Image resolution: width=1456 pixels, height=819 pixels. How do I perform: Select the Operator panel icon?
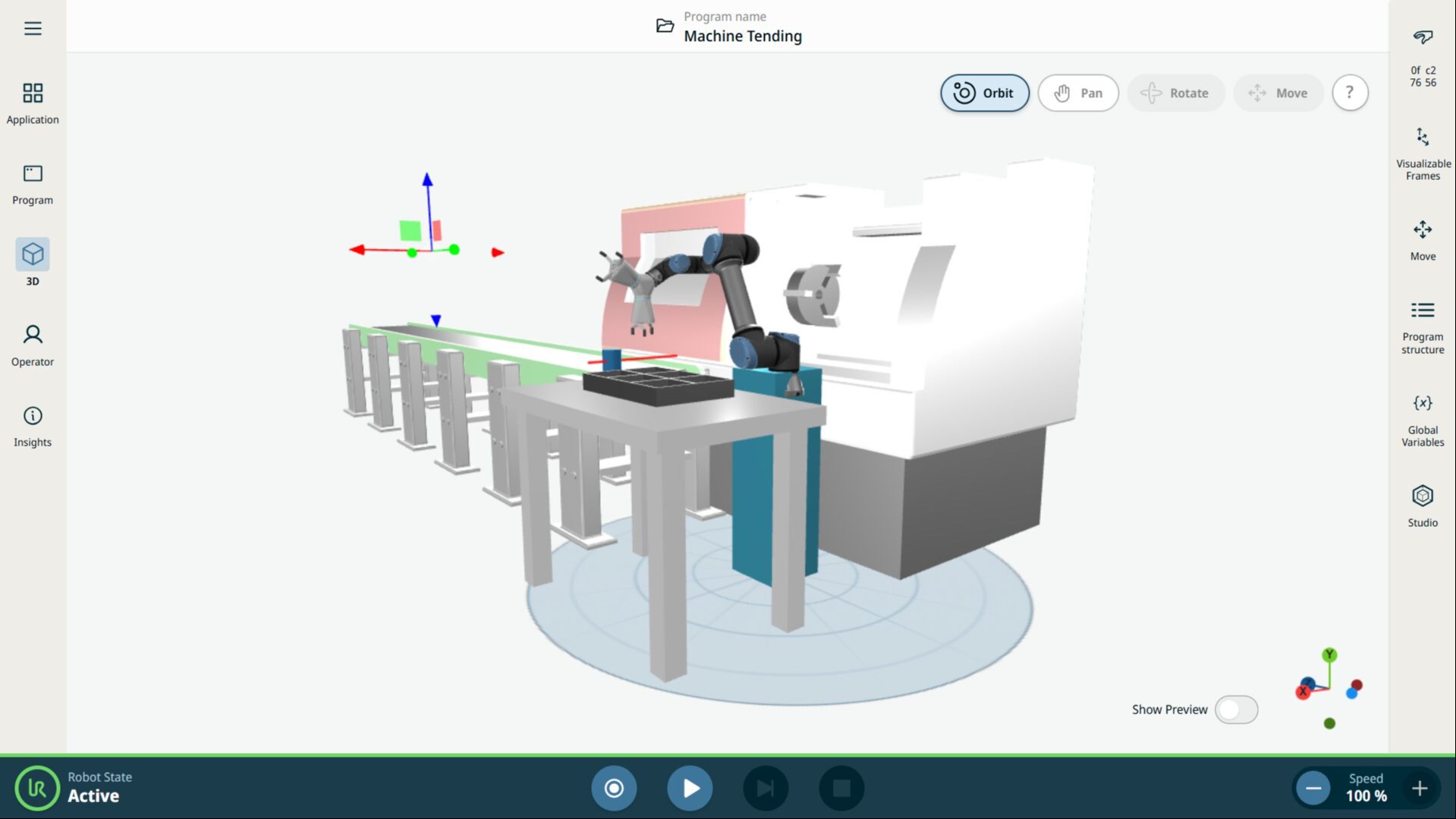pyautogui.click(x=32, y=345)
